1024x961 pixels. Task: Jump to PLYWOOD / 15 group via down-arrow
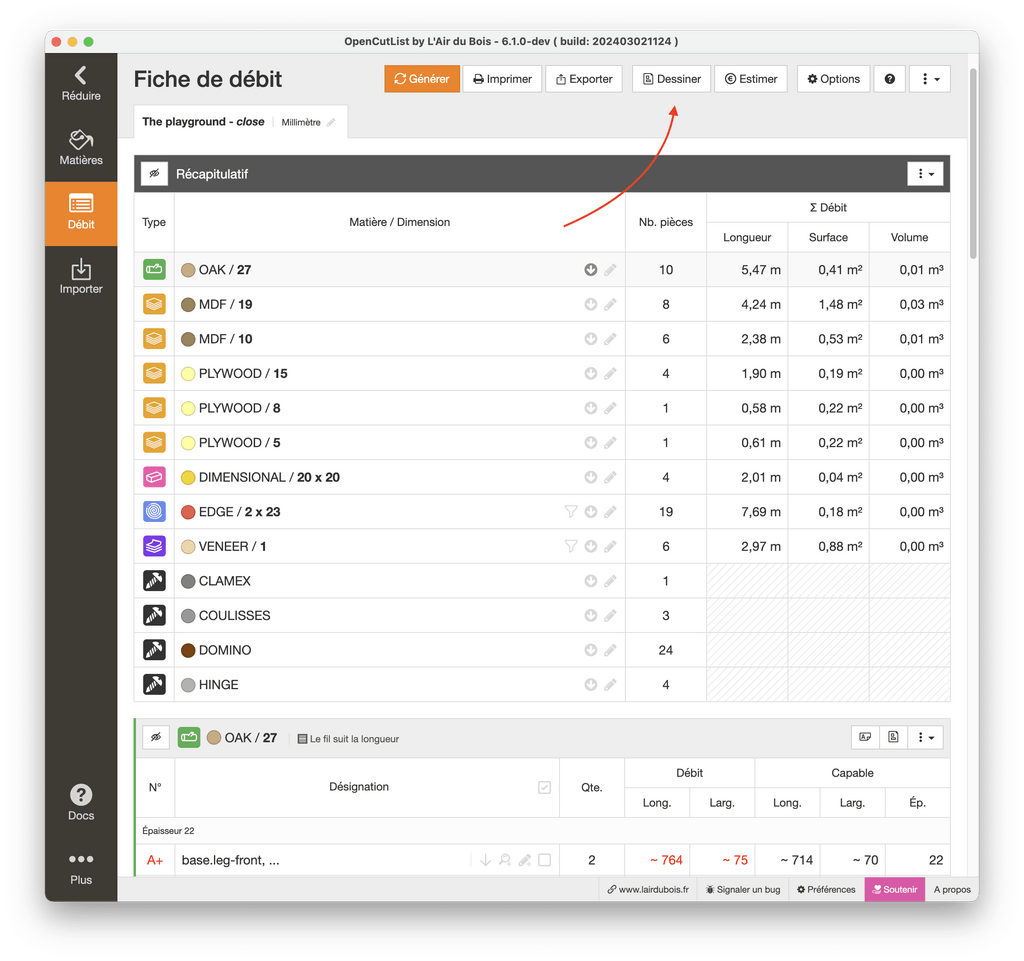590,373
